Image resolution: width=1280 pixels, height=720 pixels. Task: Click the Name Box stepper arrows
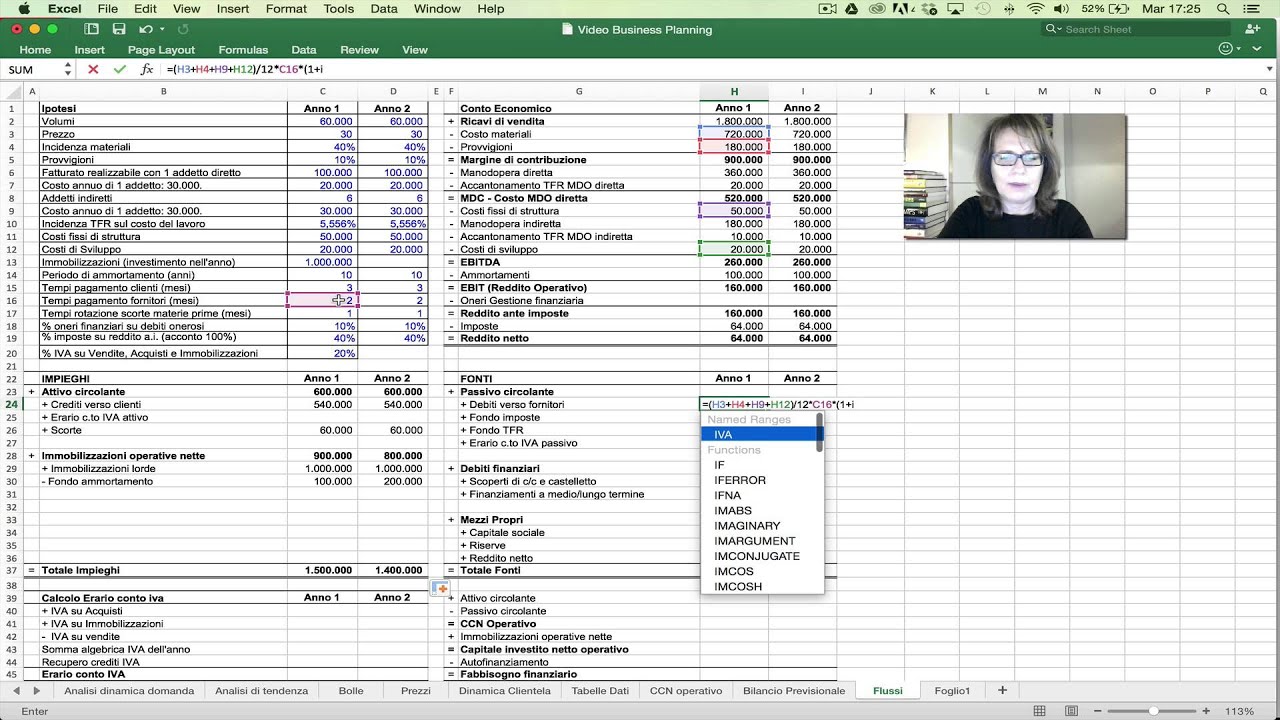[68, 69]
